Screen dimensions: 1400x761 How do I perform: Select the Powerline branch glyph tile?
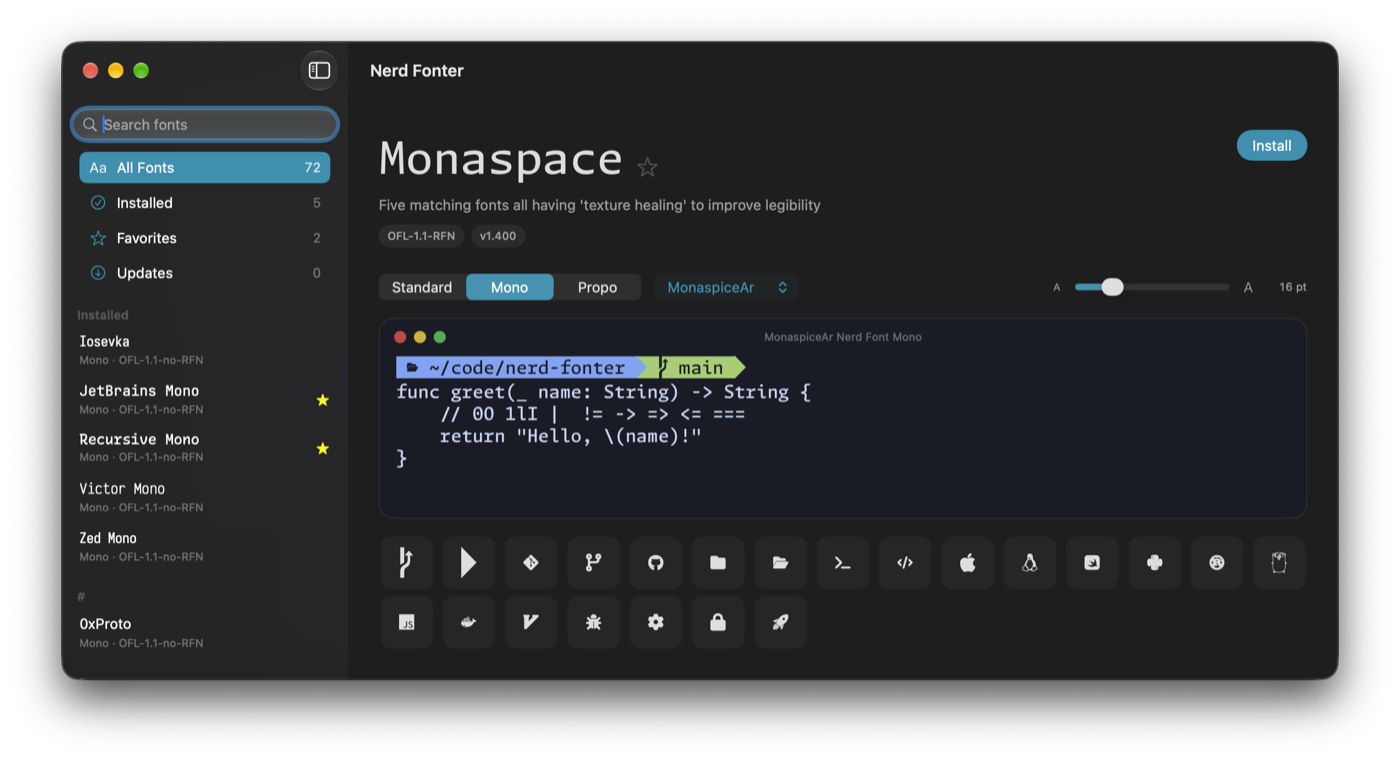click(406, 563)
